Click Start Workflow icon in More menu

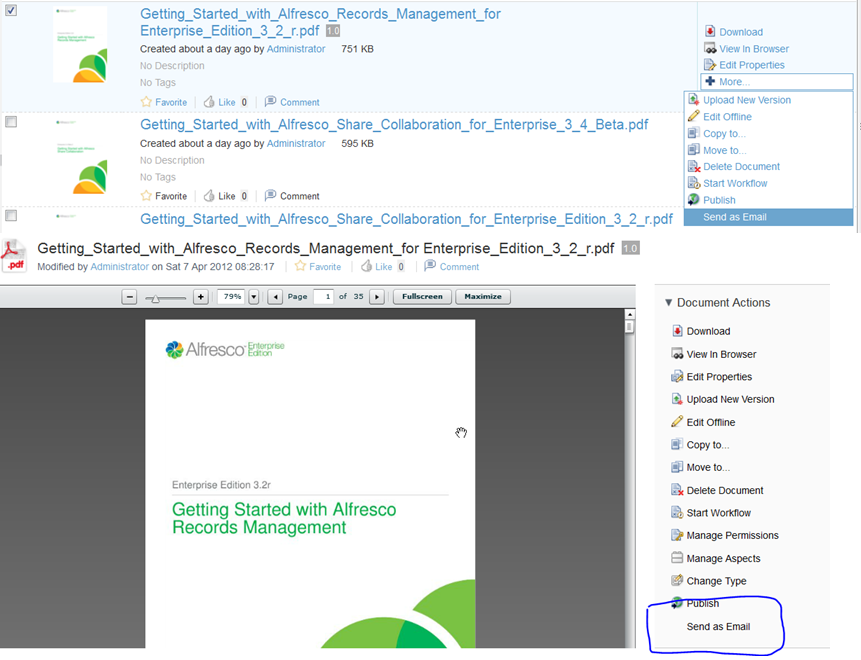pyautogui.click(x=694, y=183)
